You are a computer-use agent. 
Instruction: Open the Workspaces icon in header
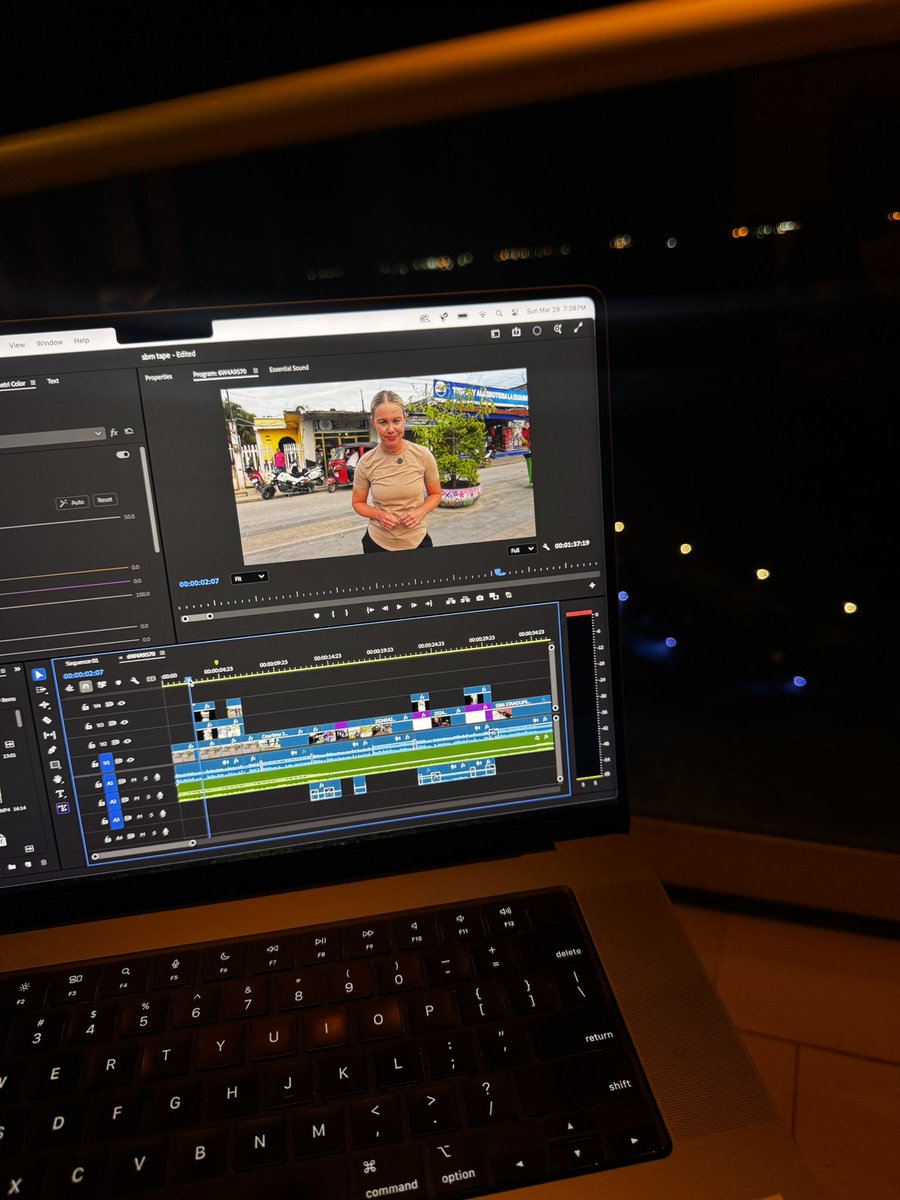click(x=496, y=333)
